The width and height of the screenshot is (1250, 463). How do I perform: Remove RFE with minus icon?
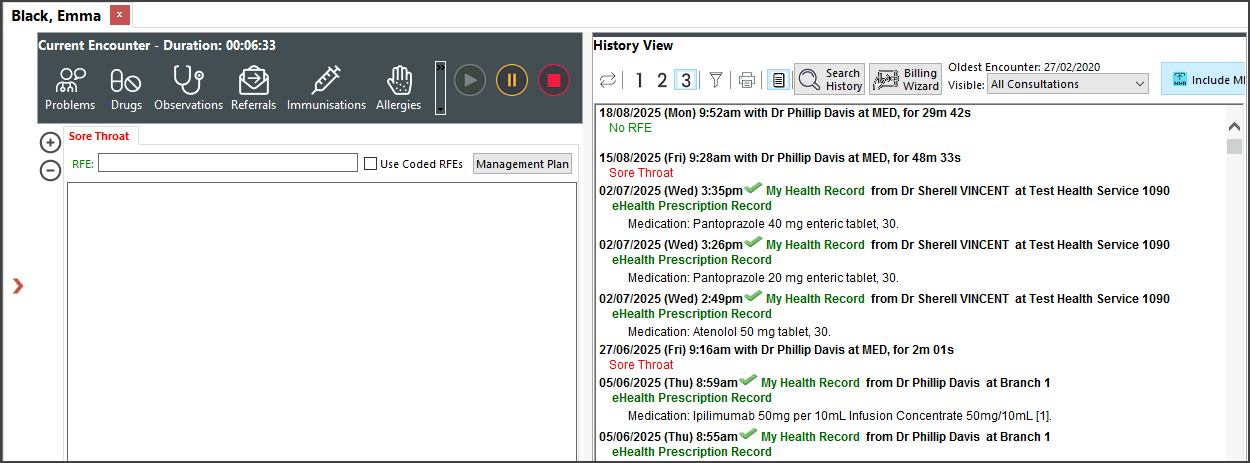click(x=50, y=170)
